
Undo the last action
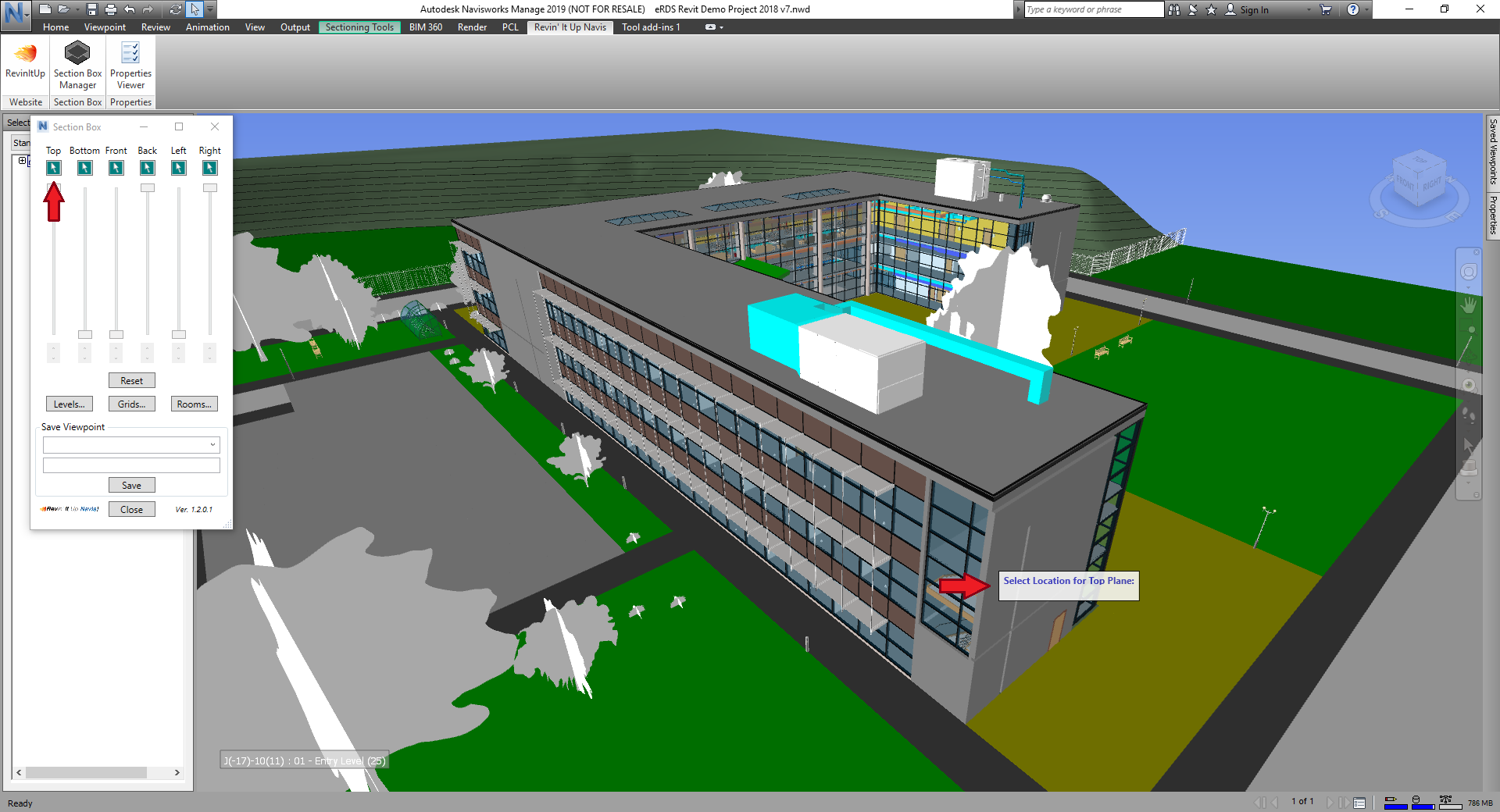(x=130, y=9)
